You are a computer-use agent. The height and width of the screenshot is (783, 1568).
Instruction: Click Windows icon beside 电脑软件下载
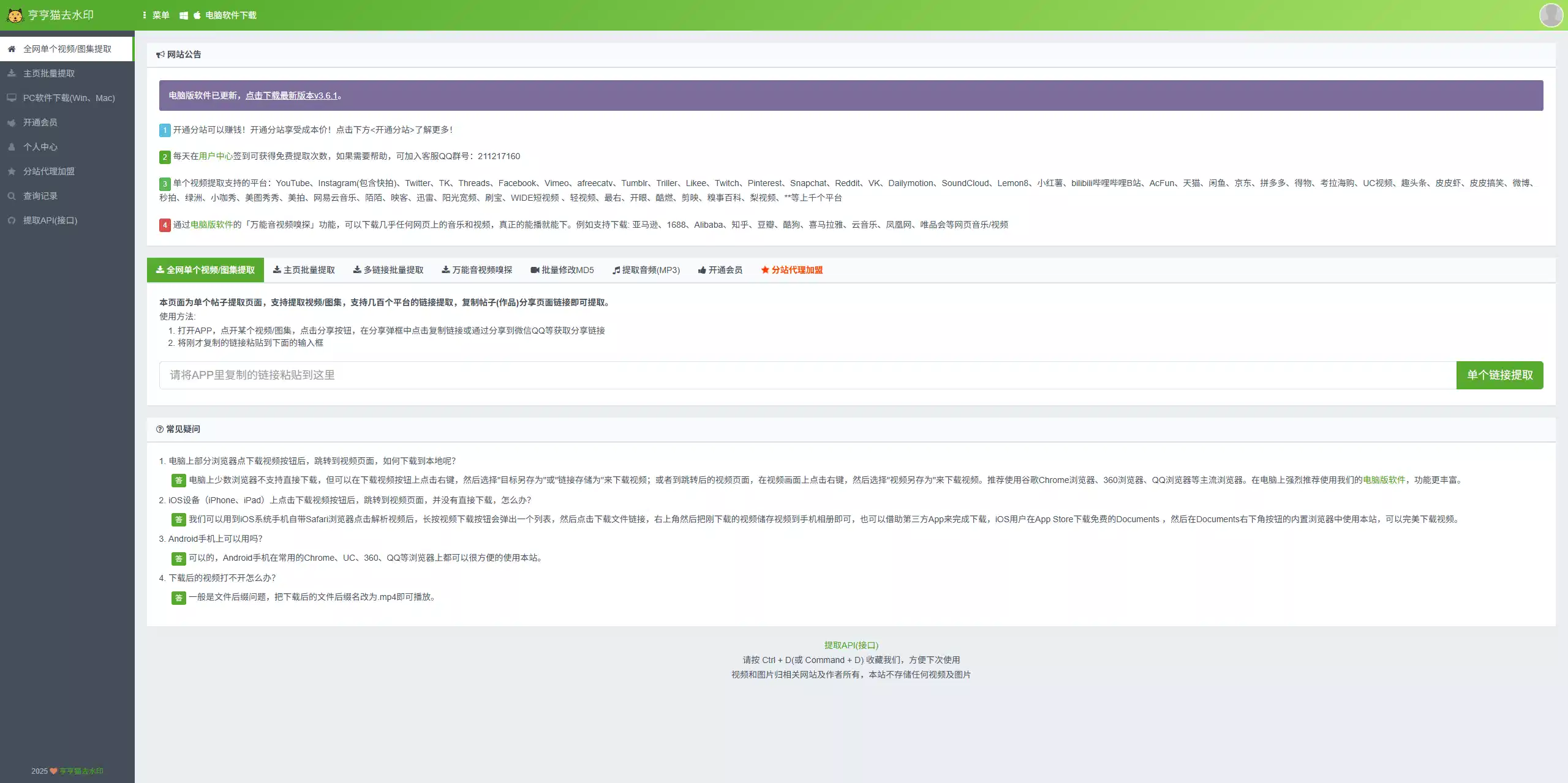tap(183, 15)
